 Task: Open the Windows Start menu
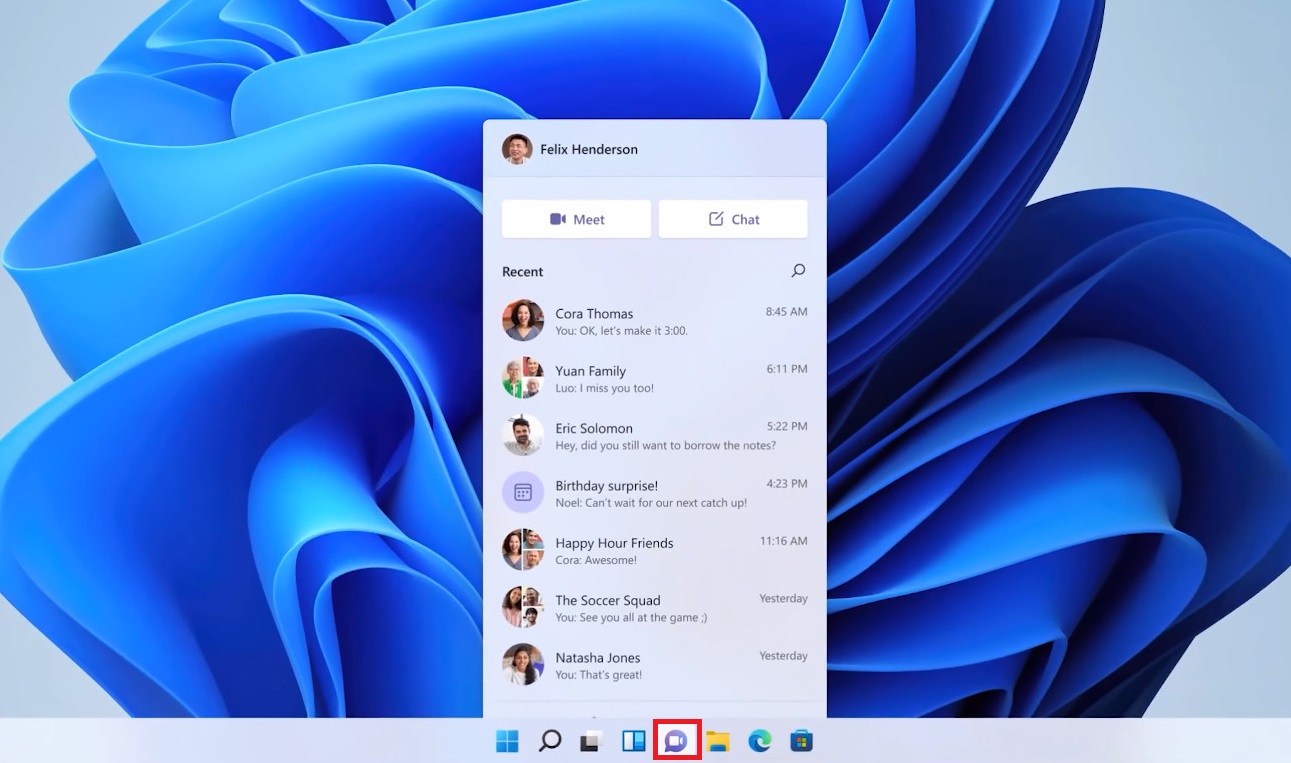508,741
